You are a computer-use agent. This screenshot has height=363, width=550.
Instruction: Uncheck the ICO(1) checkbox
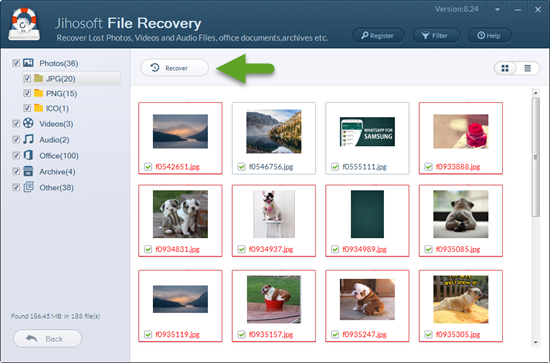[27, 108]
